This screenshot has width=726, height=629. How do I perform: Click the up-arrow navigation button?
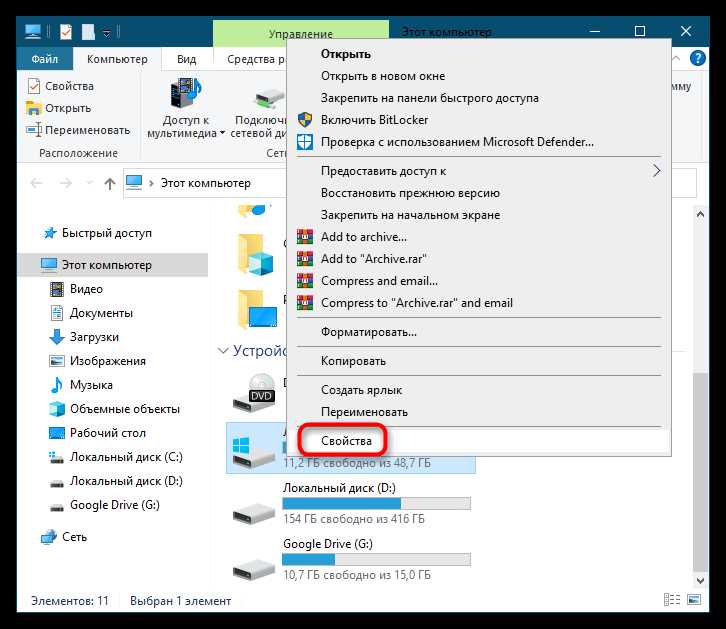click(109, 183)
